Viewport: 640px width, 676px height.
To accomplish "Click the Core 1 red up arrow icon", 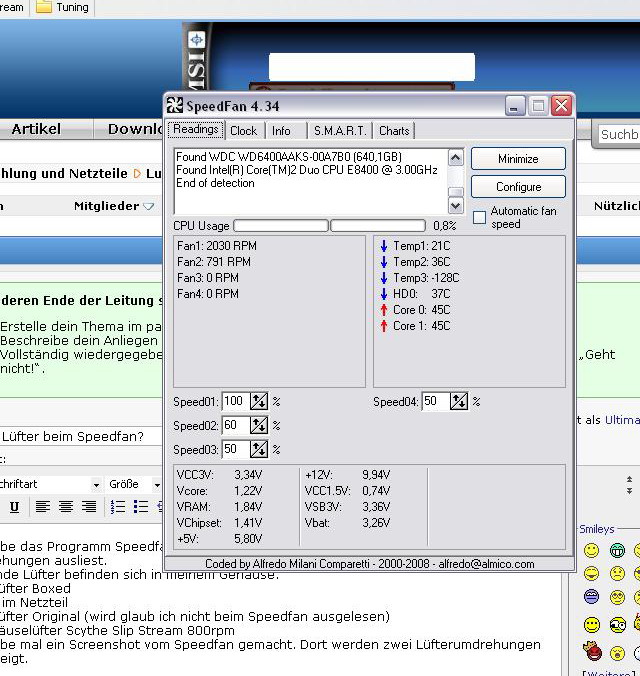I will click(384, 326).
